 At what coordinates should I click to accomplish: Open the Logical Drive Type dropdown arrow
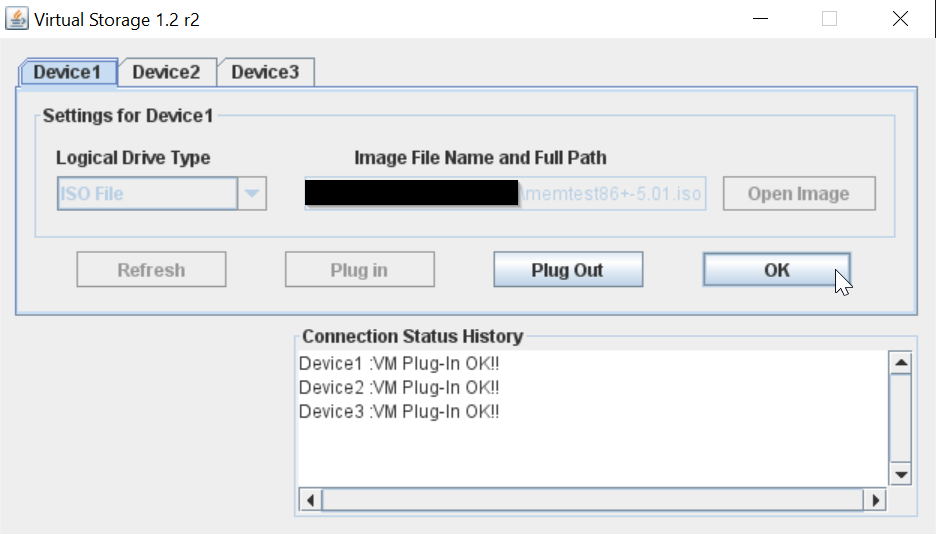point(252,193)
